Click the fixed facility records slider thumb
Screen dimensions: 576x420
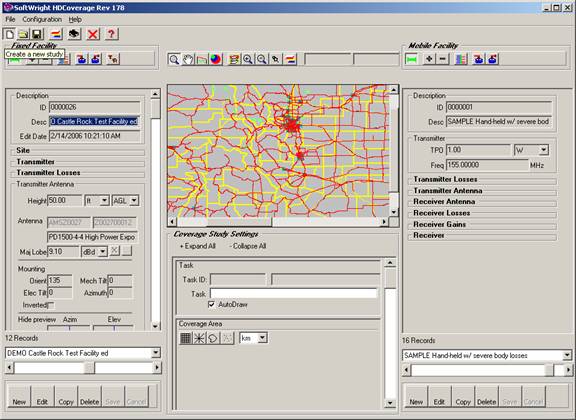(x=89, y=367)
